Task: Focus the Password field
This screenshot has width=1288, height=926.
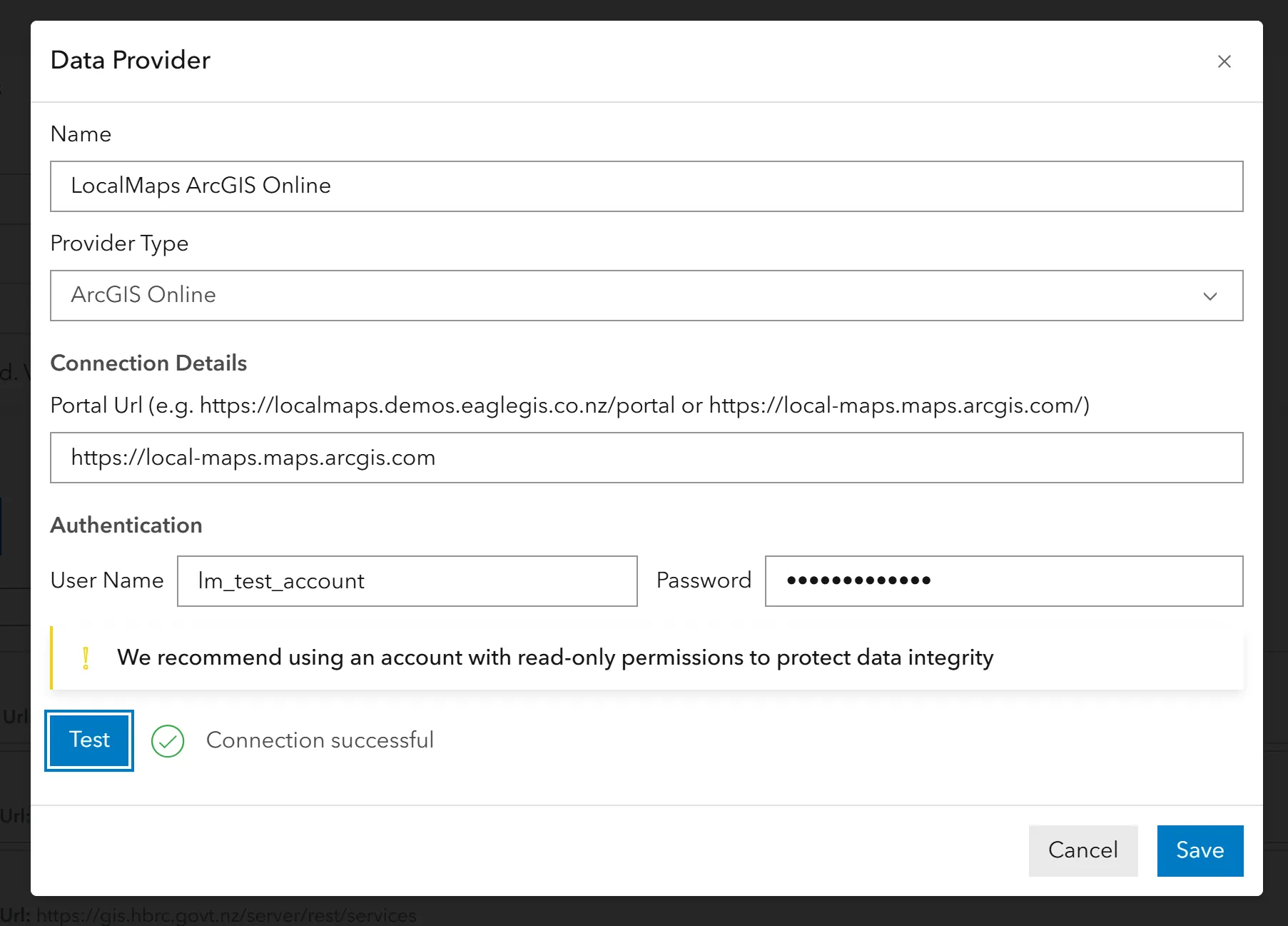Action: [x=1004, y=581]
